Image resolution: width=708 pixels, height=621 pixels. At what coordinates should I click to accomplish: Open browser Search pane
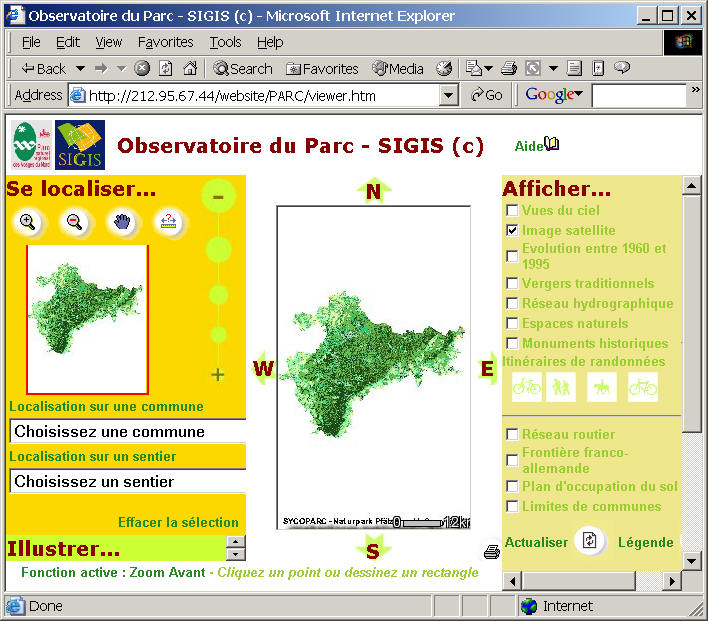243,69
